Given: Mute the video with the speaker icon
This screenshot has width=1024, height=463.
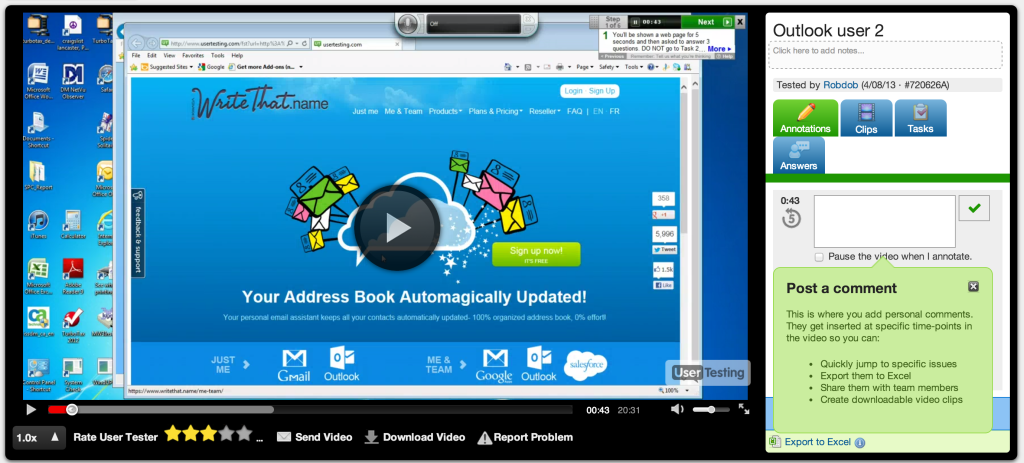Looking at the screenshot, I should tap(677, 409).
